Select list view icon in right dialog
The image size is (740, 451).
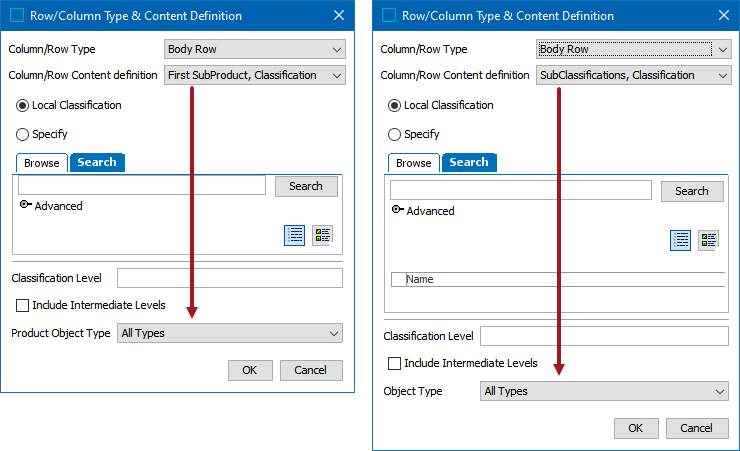(681, 241)
